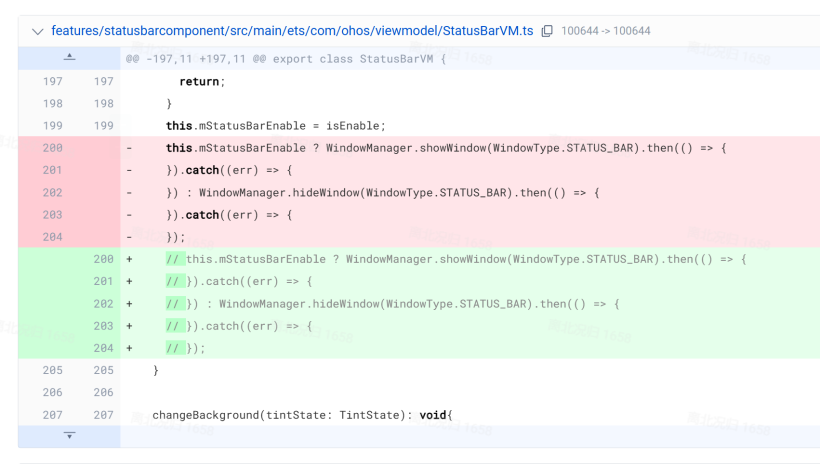Click the file mode text 100644 -> 100644
The height and width of the screenshot is (464, 820).
pyautogui.click(x=605, y=31)
